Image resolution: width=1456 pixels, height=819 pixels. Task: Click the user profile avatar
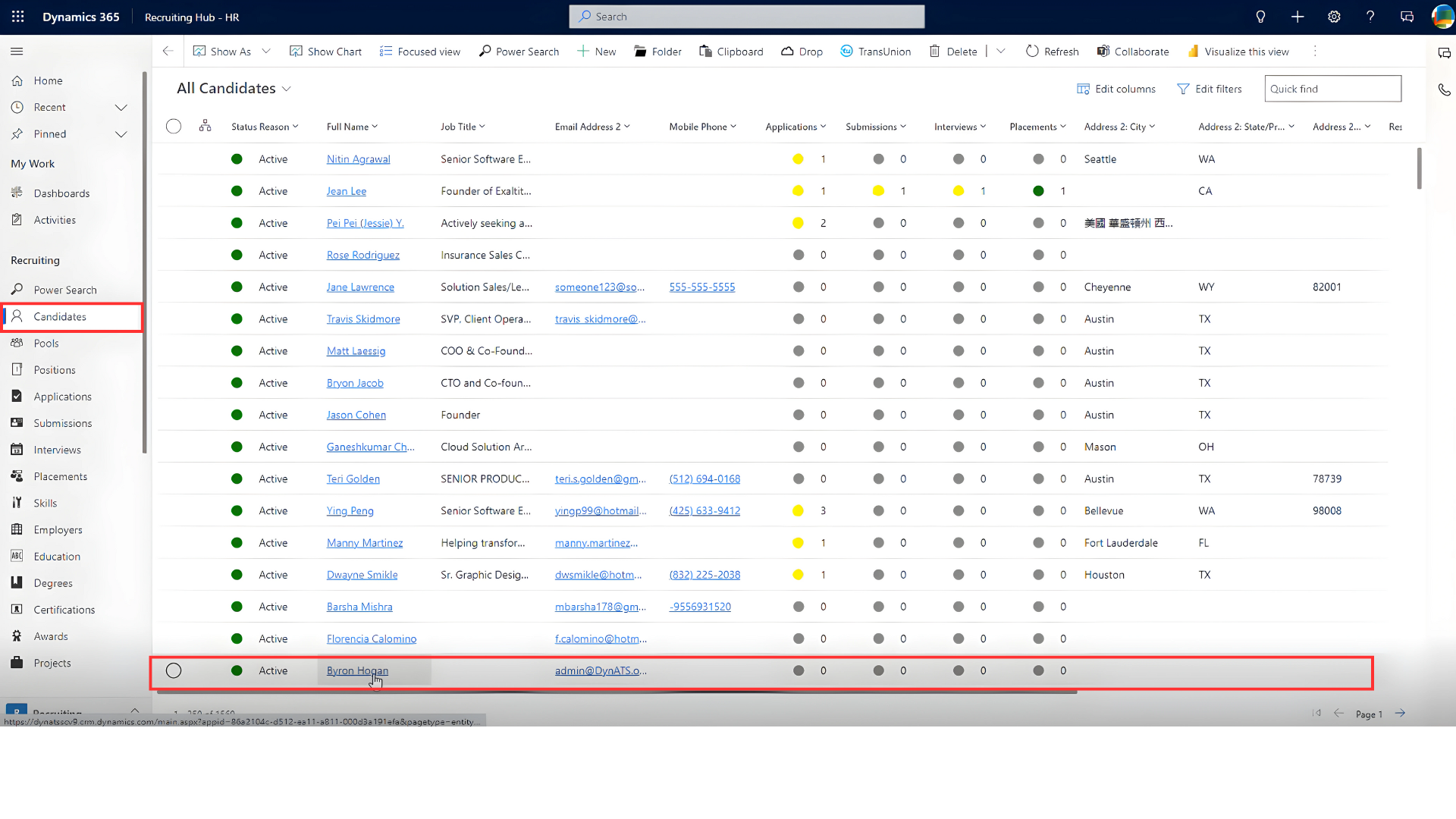pos(1442,17)
